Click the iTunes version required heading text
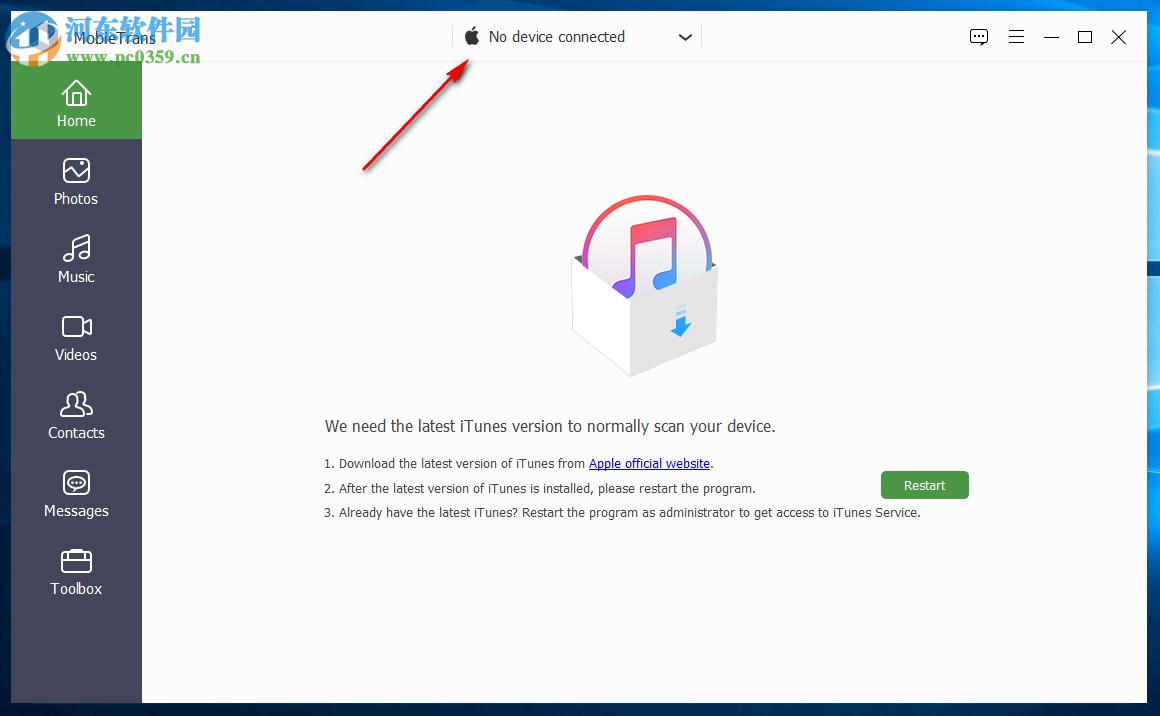The image size is (1160, 716). pyautogui.click(x=550, y=427)
